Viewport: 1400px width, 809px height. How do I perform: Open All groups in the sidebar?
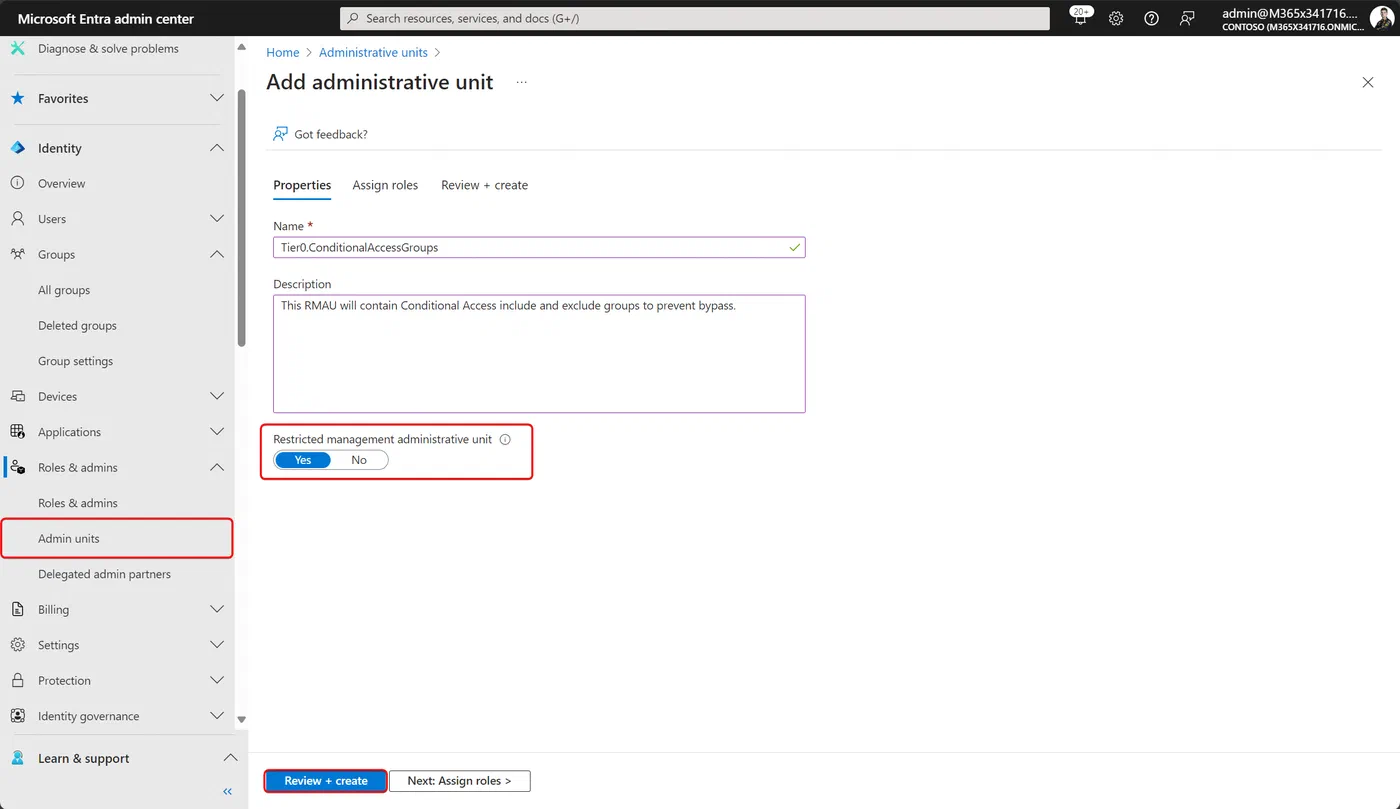click(64, 290)
